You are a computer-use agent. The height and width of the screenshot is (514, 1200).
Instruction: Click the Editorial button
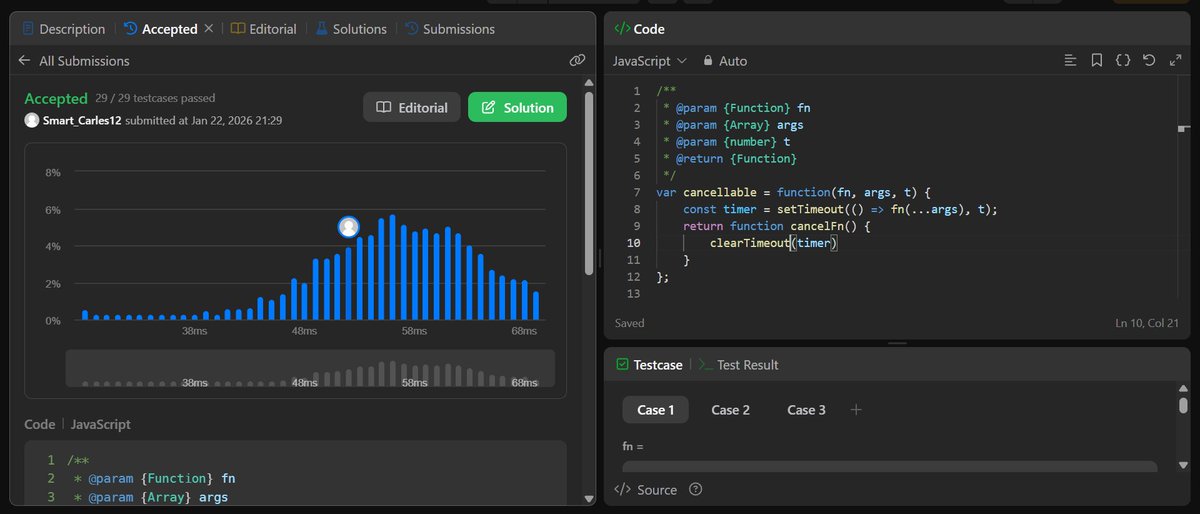point(412,107)
